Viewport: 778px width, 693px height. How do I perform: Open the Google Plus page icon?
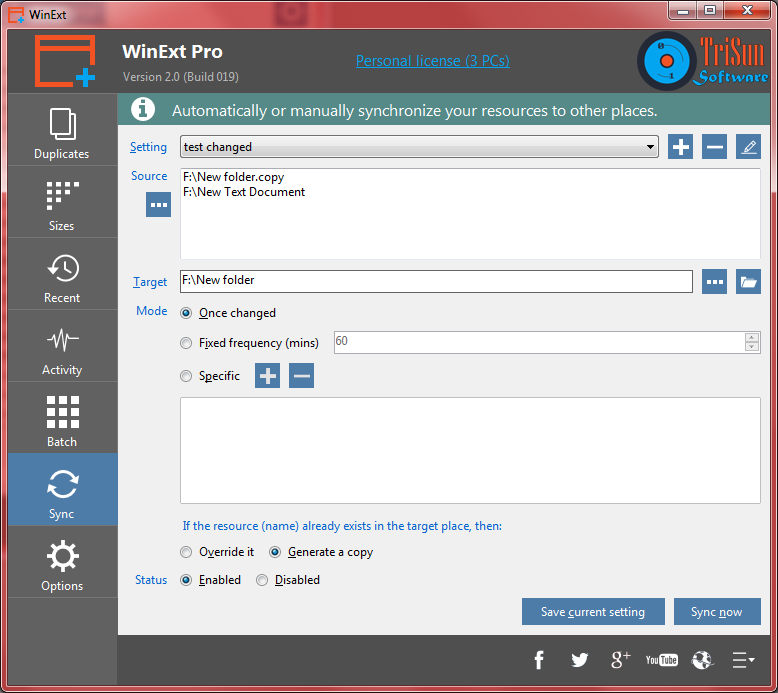pyautogui.click(x=620, y=660)
